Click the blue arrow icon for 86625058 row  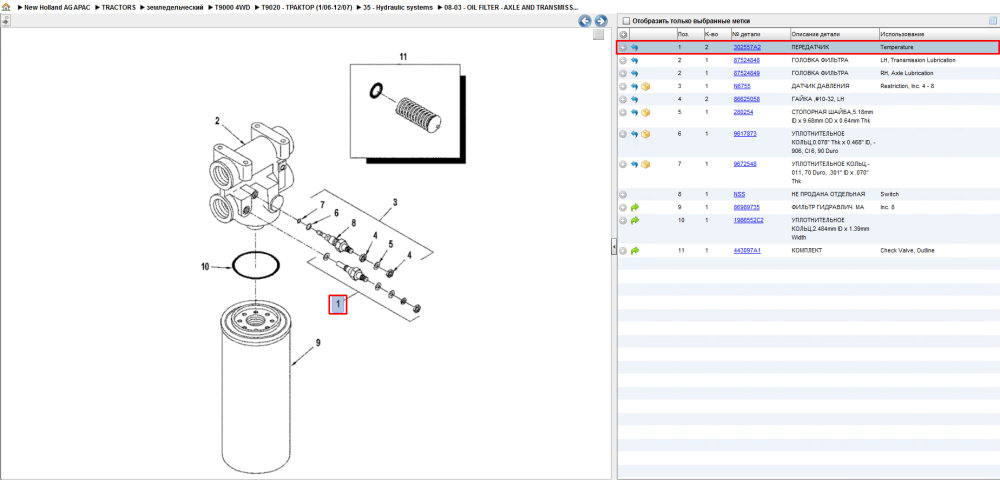[x=635, y=99]
